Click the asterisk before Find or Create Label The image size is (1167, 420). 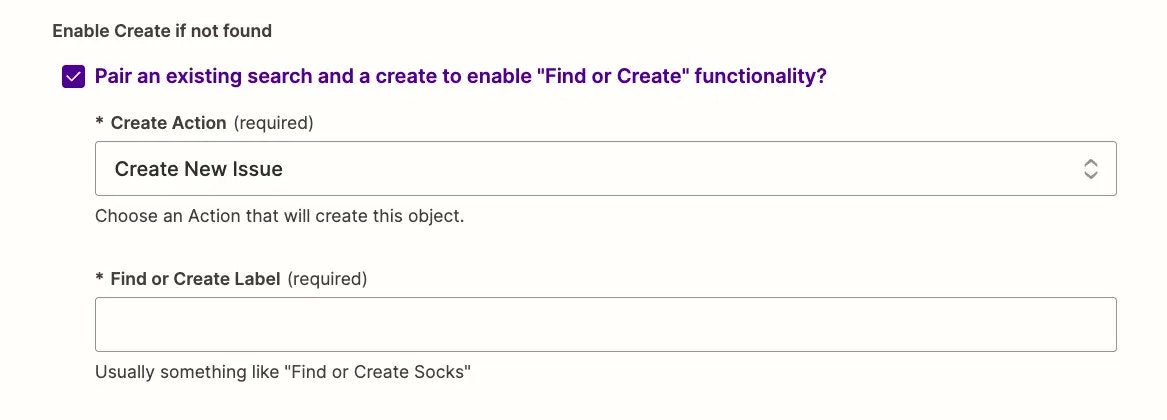pos(100,279)
